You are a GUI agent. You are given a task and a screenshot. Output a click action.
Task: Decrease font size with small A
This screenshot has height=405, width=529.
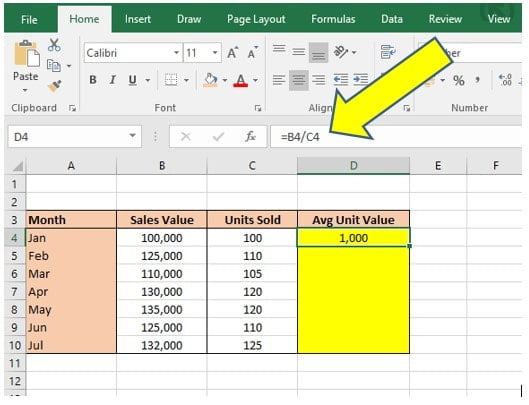point(253,53)
